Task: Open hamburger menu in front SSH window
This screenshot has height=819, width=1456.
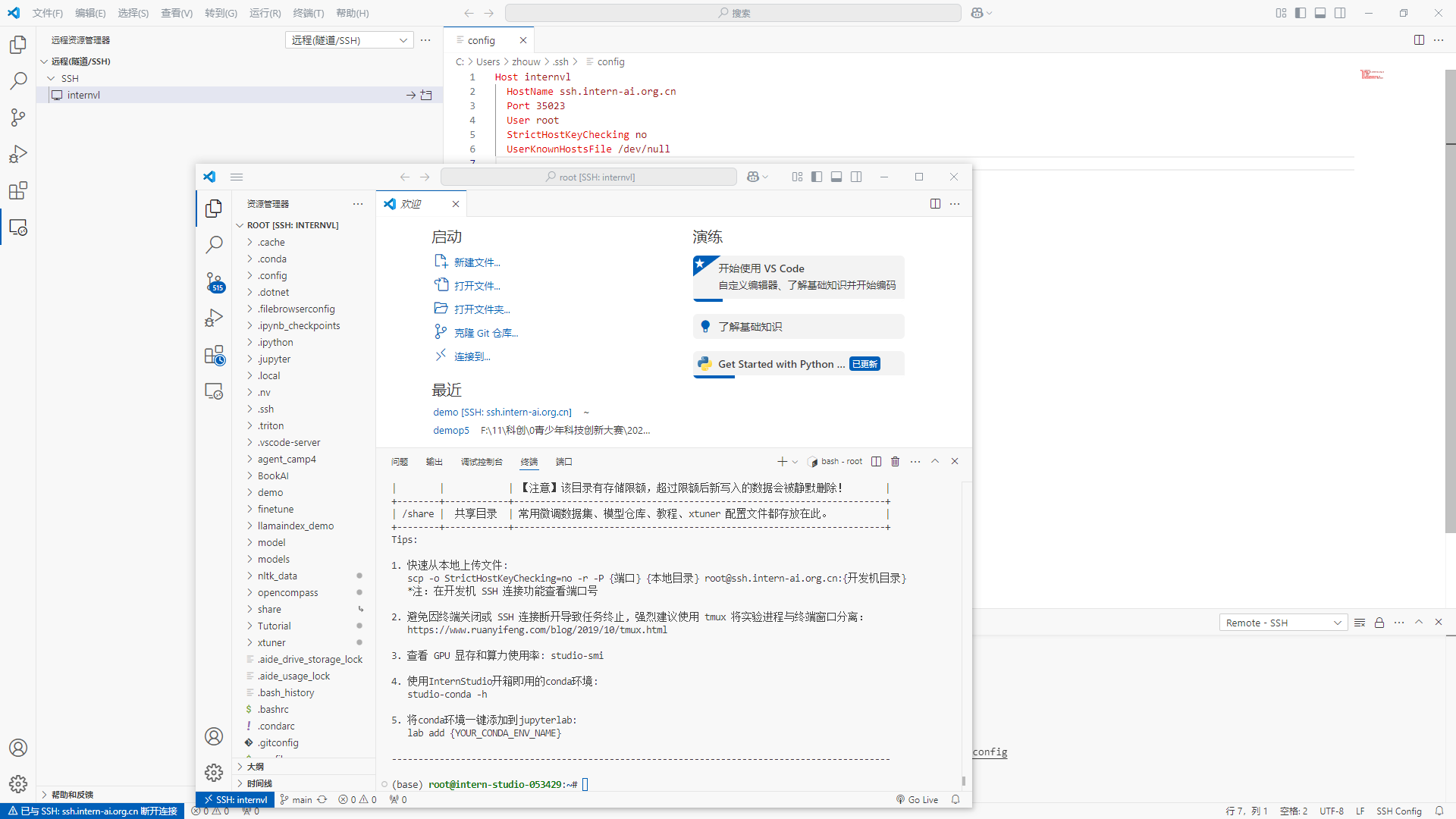Action: [x=237, y=177]
